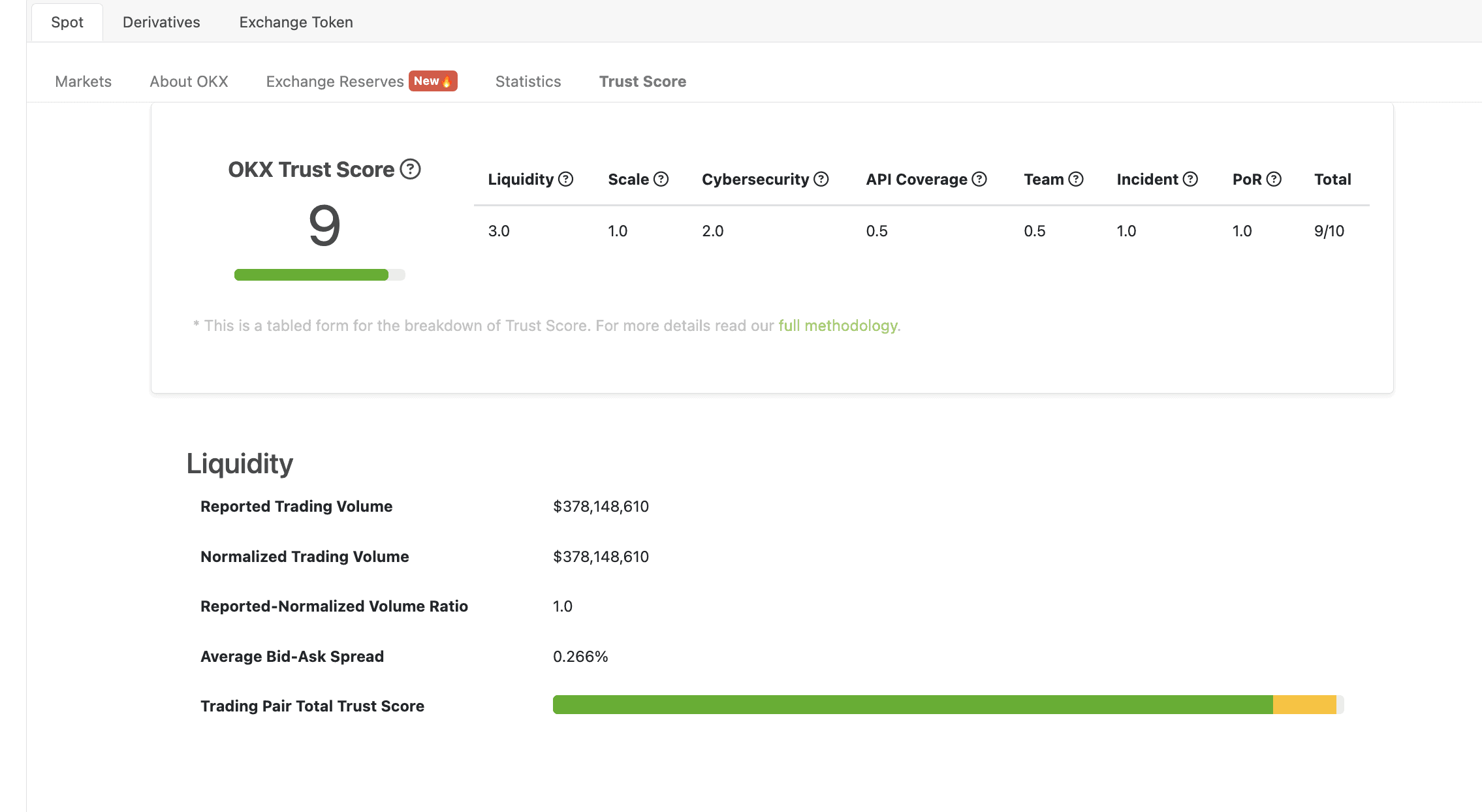This screenshot has height=812, width=1482.
Task: Open Exchange Reserves section
Action: click(335, 82)
